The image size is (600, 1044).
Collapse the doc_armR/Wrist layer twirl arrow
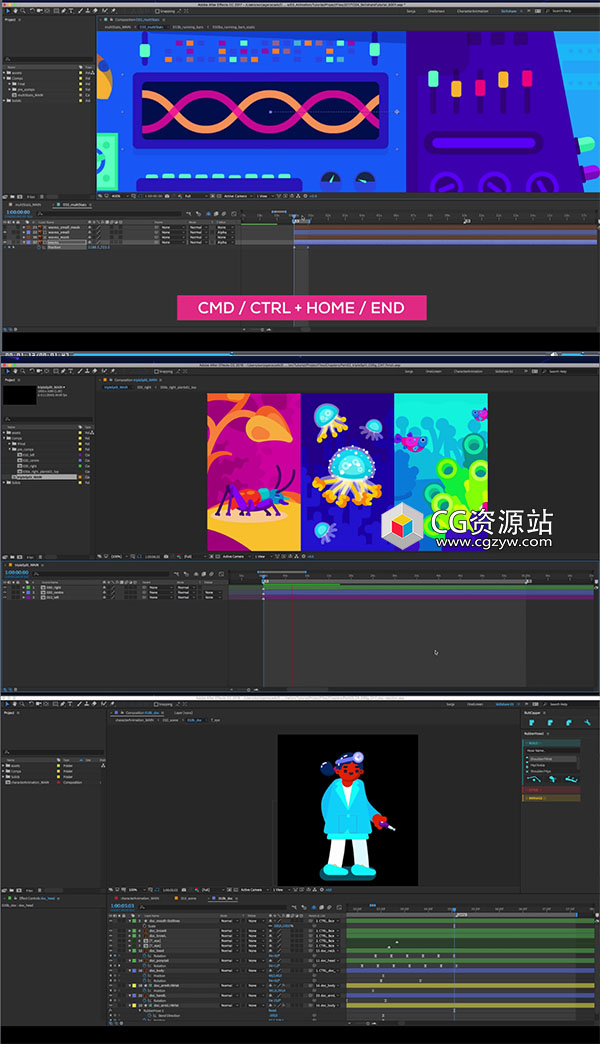click(129, 985)
